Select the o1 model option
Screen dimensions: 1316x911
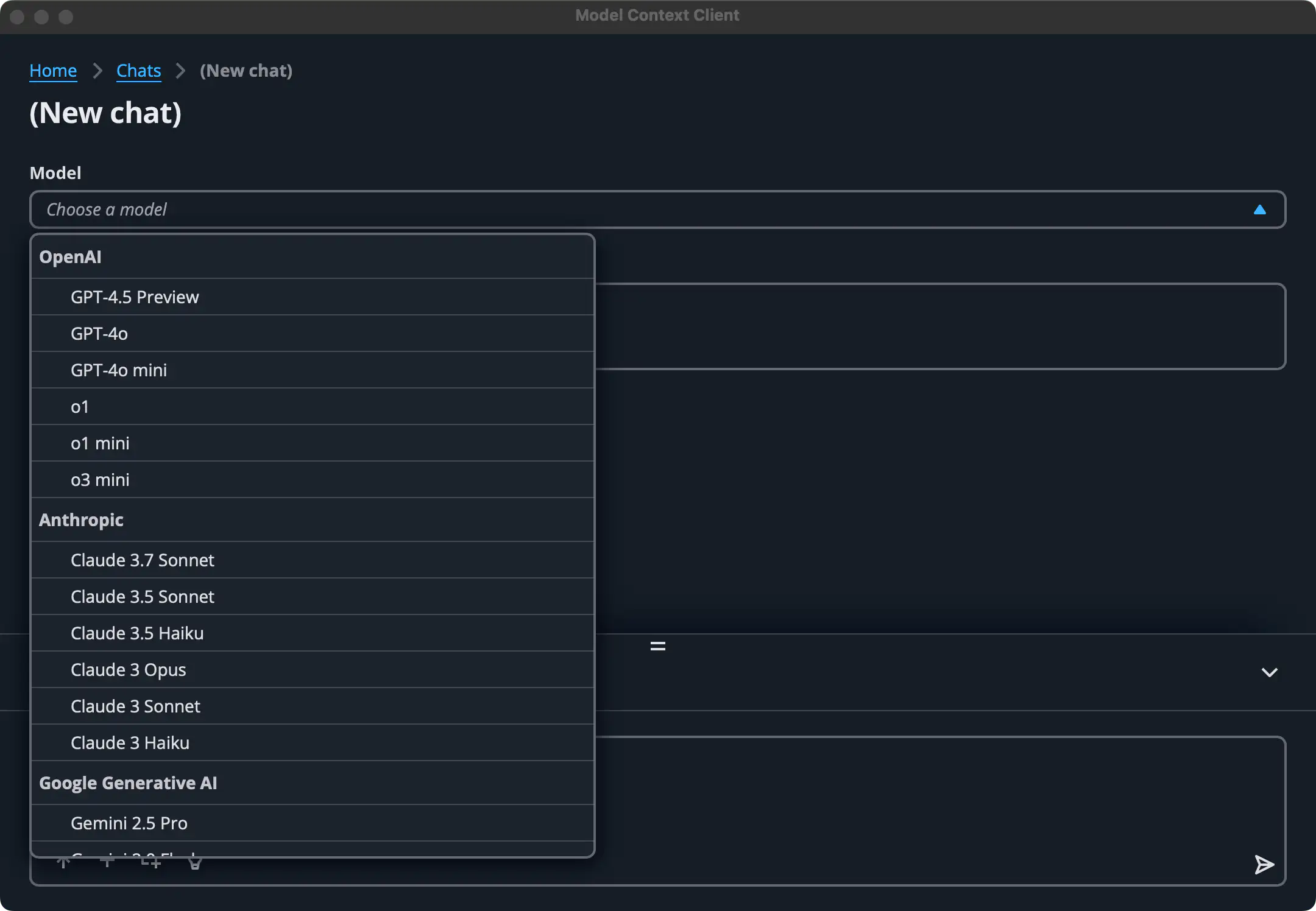80,407
